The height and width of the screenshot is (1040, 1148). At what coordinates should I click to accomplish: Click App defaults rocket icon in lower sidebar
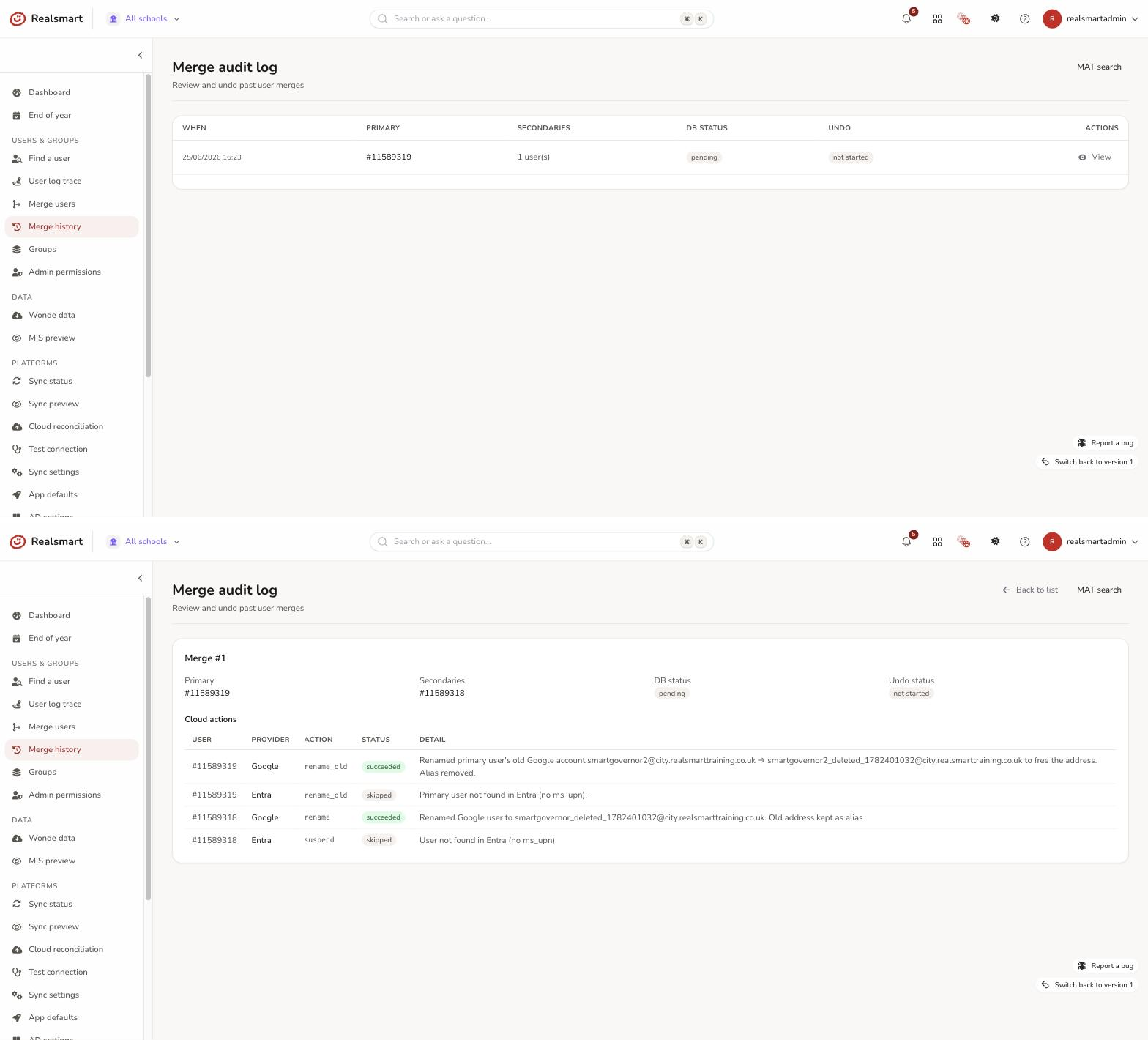point(17,1018)
